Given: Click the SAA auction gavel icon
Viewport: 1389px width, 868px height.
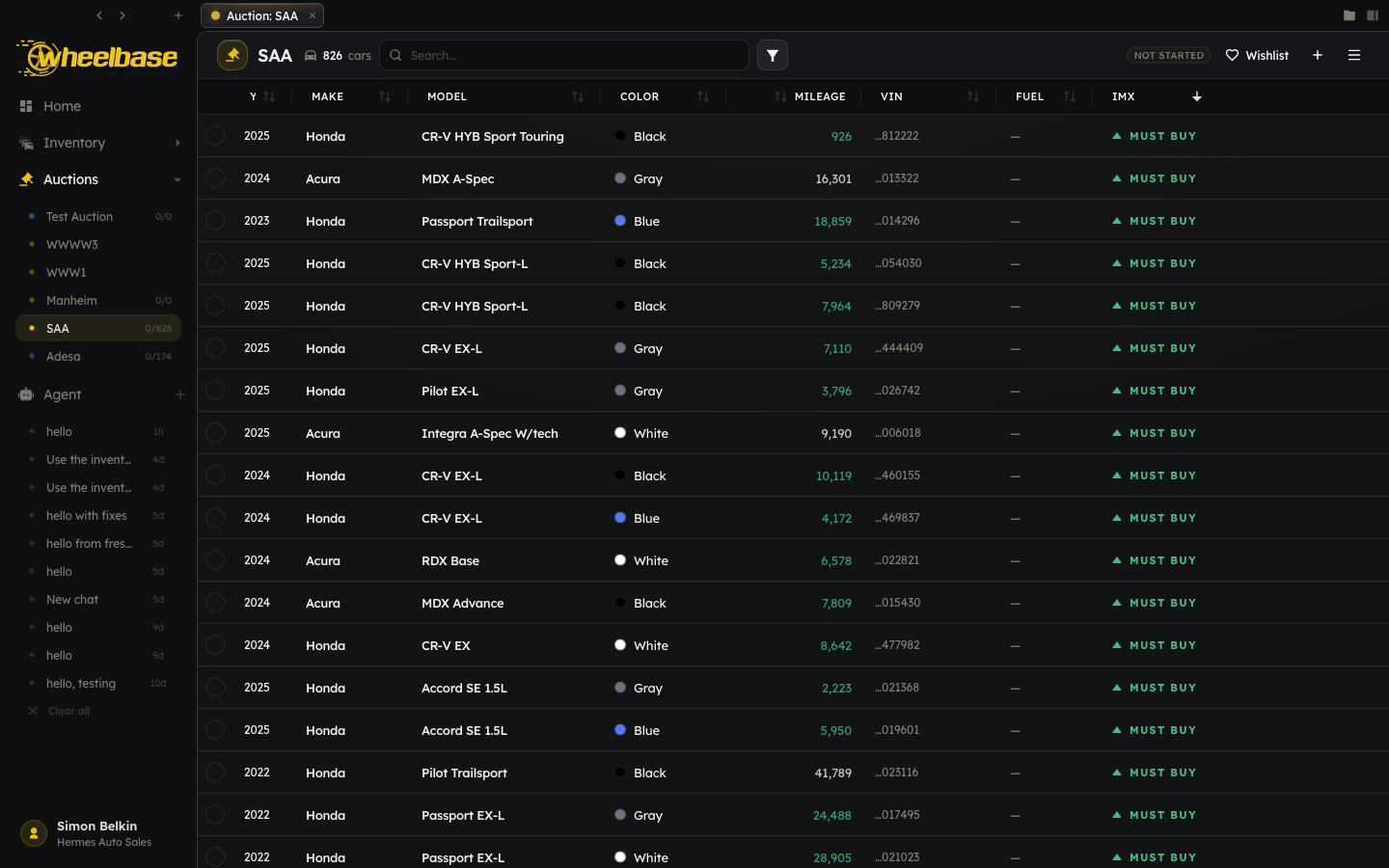Looking at the screenshot, I should click(x=232, y=55).
